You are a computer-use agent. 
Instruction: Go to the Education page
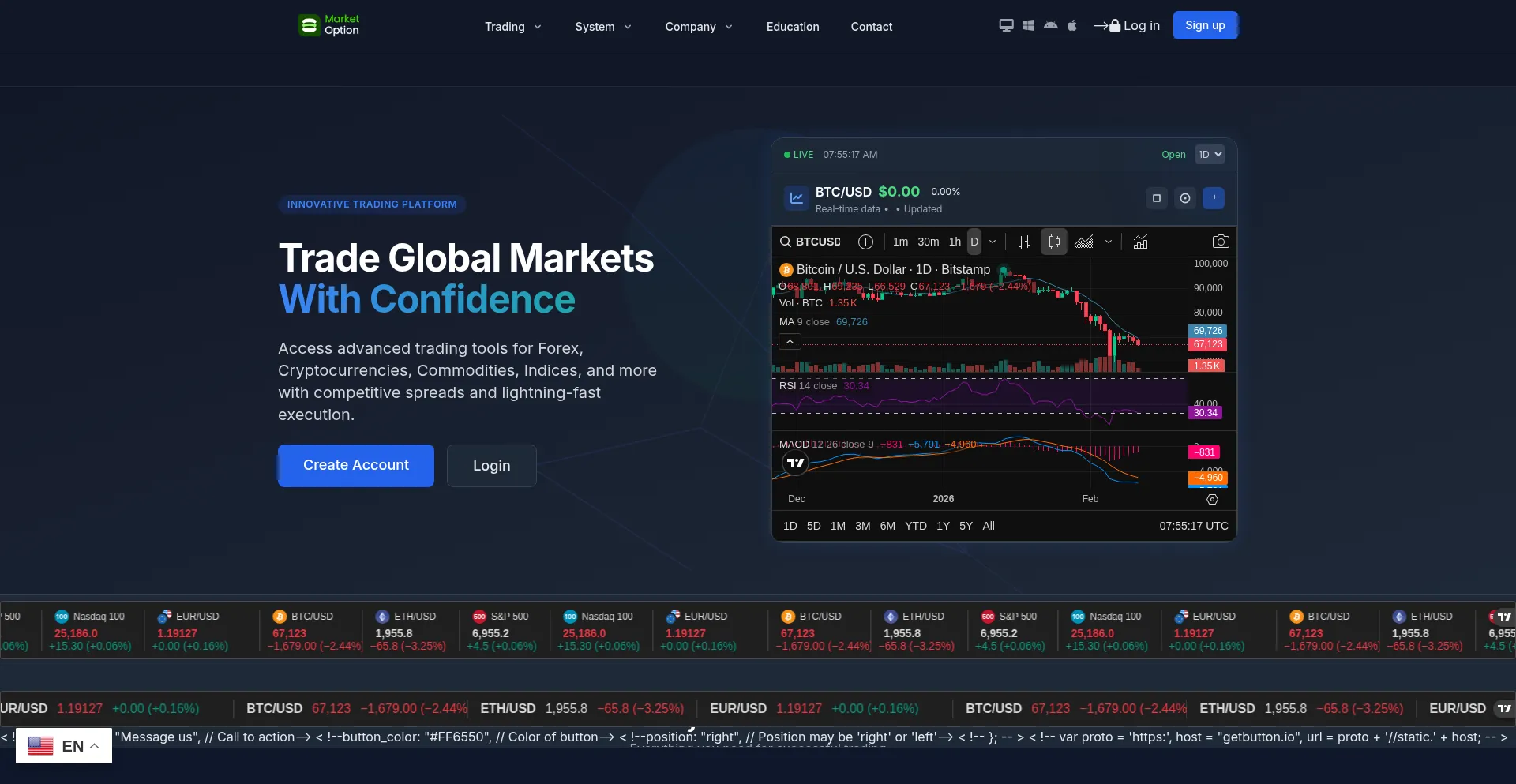pos(793,27)
